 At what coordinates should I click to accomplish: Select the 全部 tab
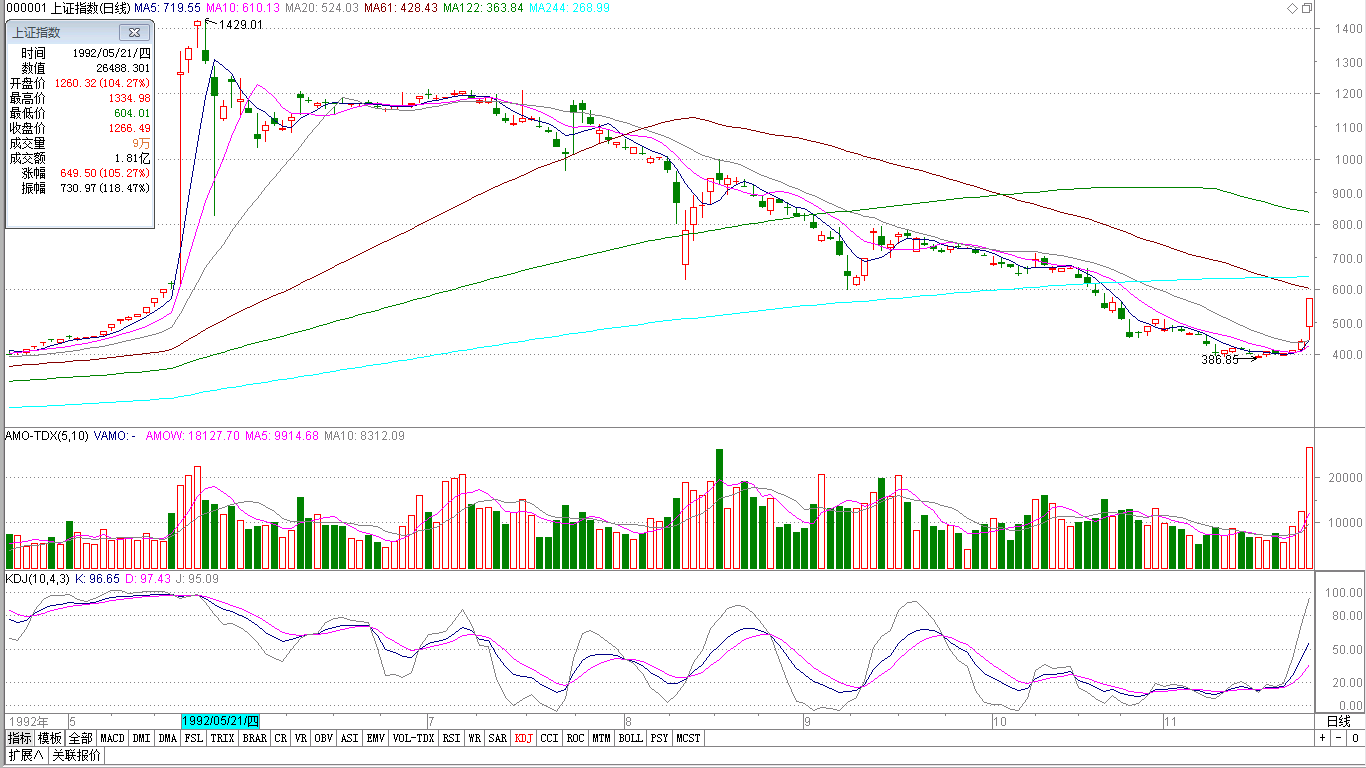81,738
